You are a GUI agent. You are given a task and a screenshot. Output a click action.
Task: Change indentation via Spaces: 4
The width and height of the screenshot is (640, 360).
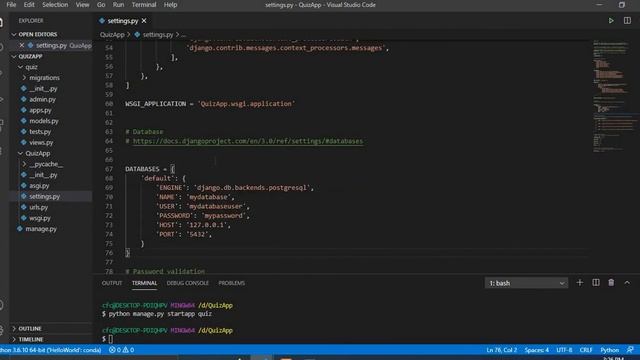536,350
